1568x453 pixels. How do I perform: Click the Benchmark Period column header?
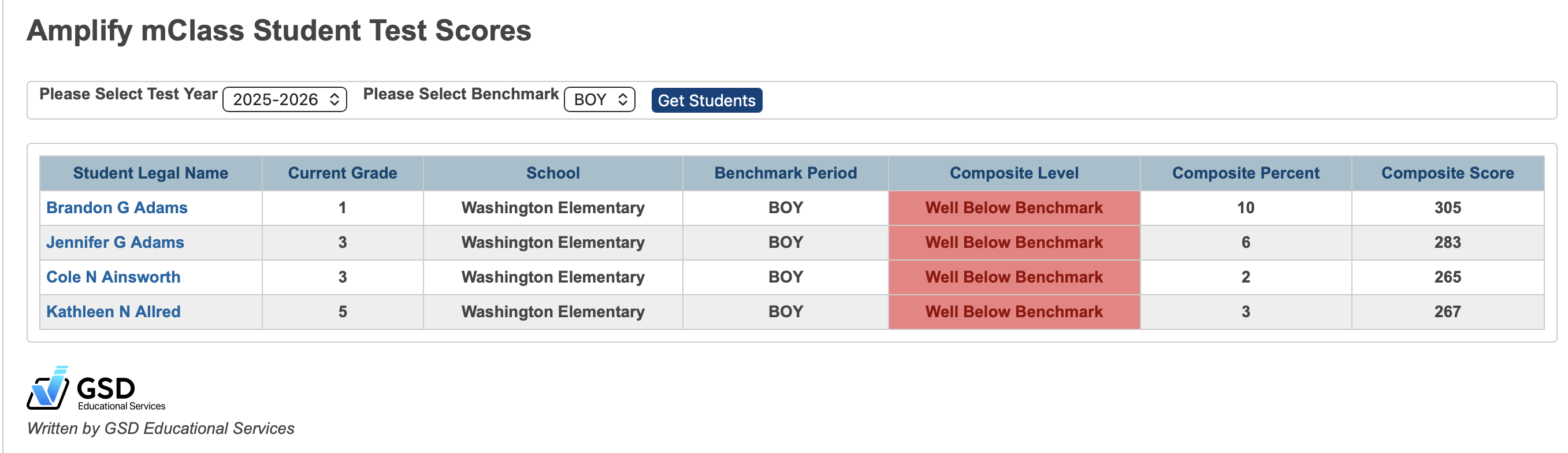(786, 173)
